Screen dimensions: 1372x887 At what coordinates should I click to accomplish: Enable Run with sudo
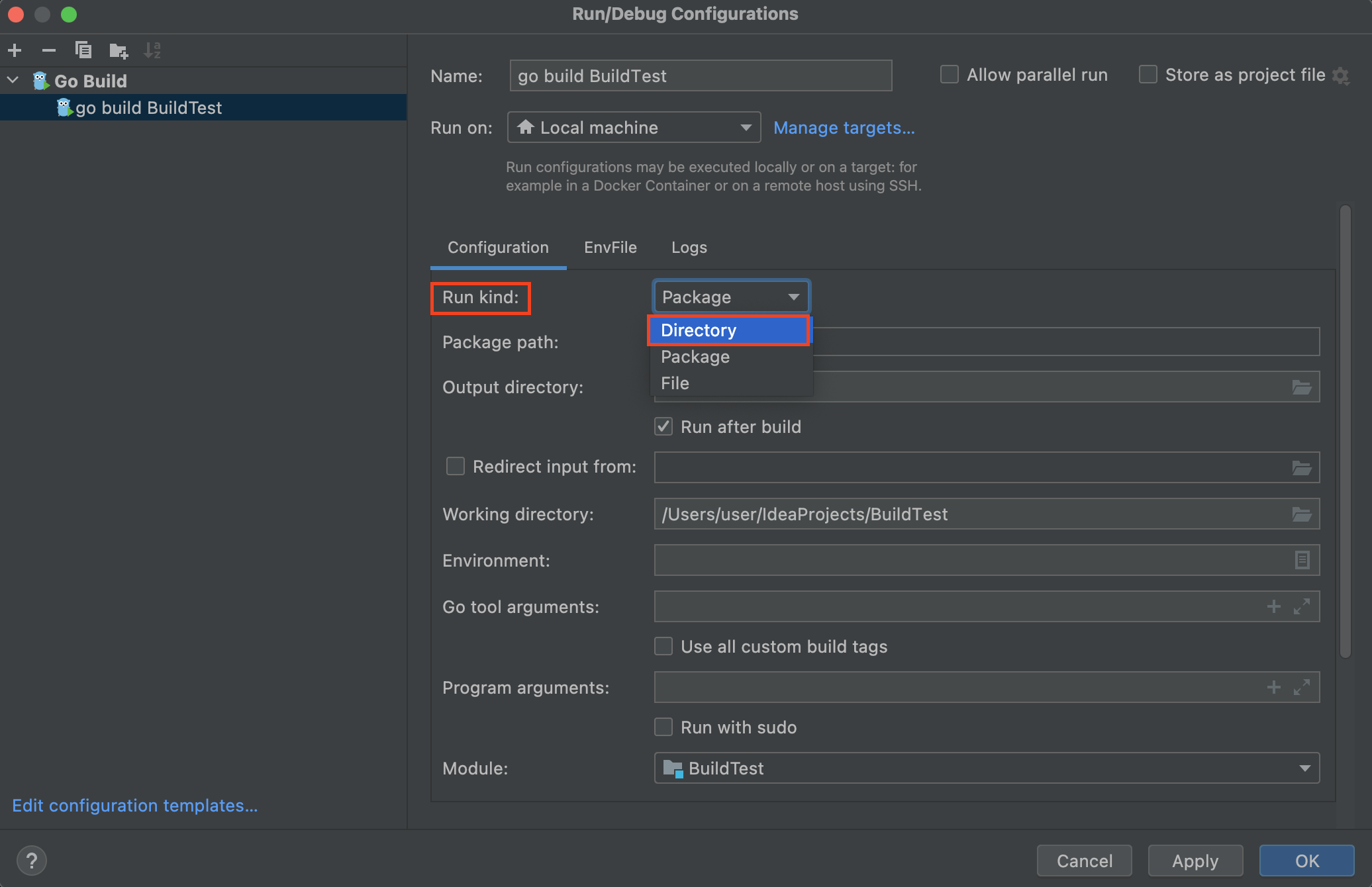pyautogui.click(x=663, y=727)
